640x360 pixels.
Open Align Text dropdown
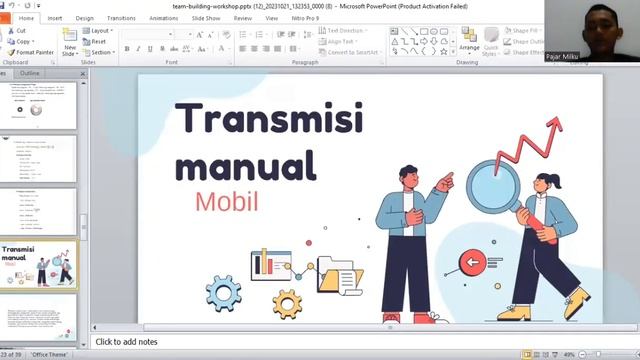point(338,42)
